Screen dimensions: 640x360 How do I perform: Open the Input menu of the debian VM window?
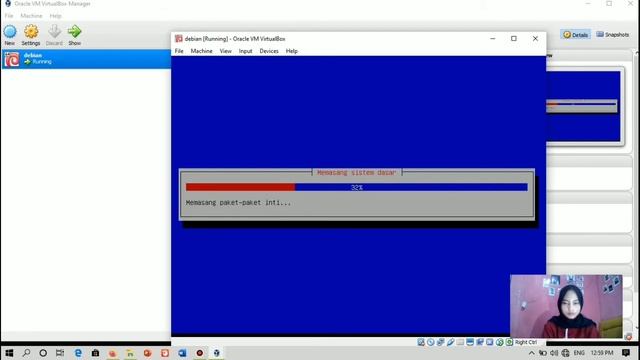point(245,51)
